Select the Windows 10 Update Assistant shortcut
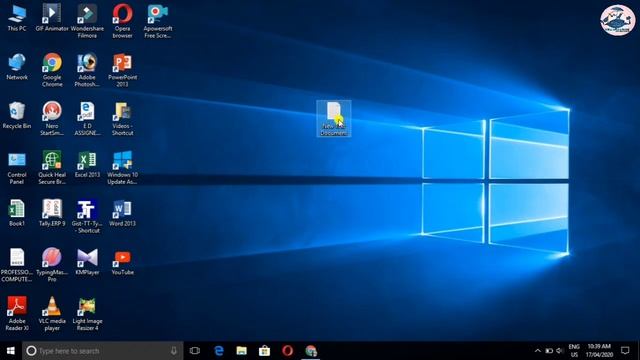This screenshot has height=360, width=640. [x=122, y=168]
